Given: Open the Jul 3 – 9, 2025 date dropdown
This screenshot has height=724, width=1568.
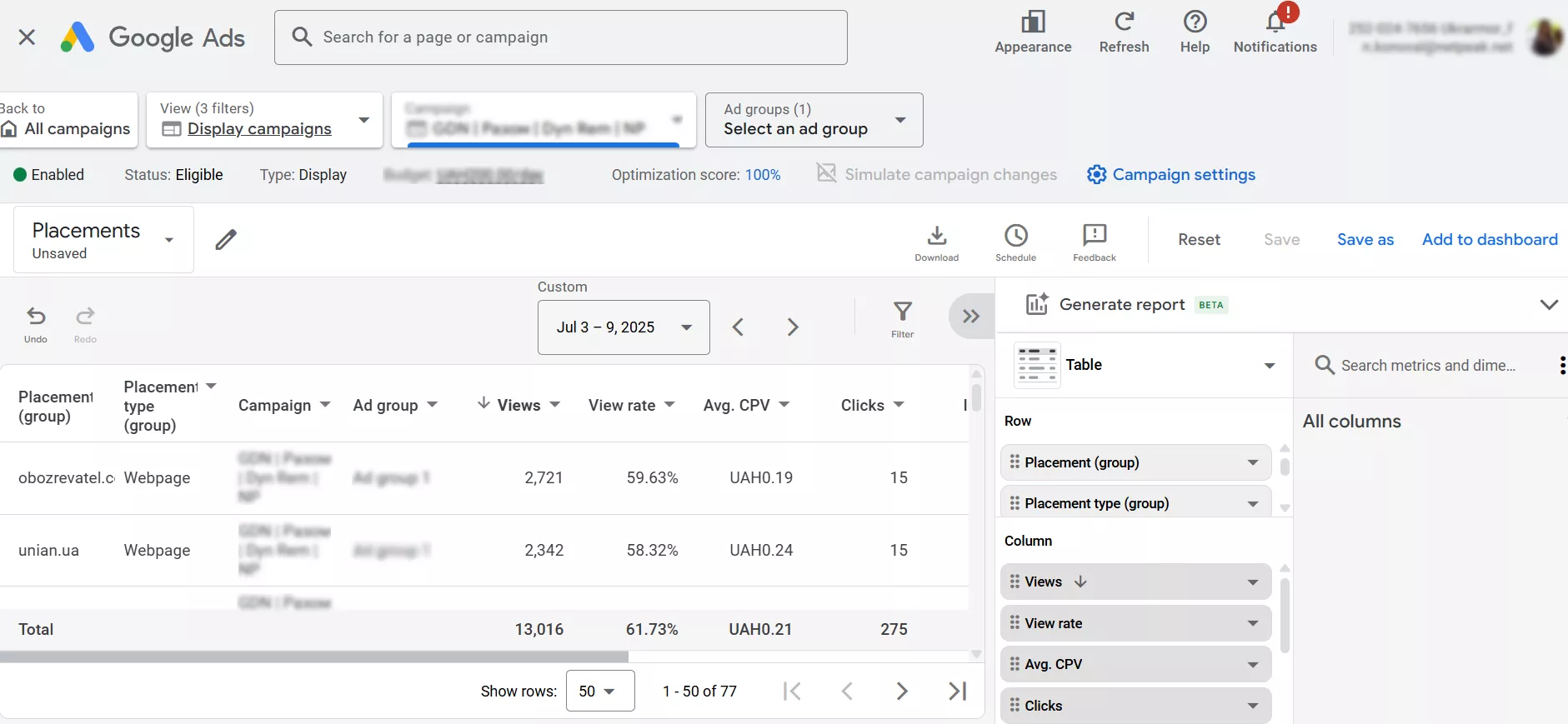Looking at the screenshot, I should click(x=624, y=327).
